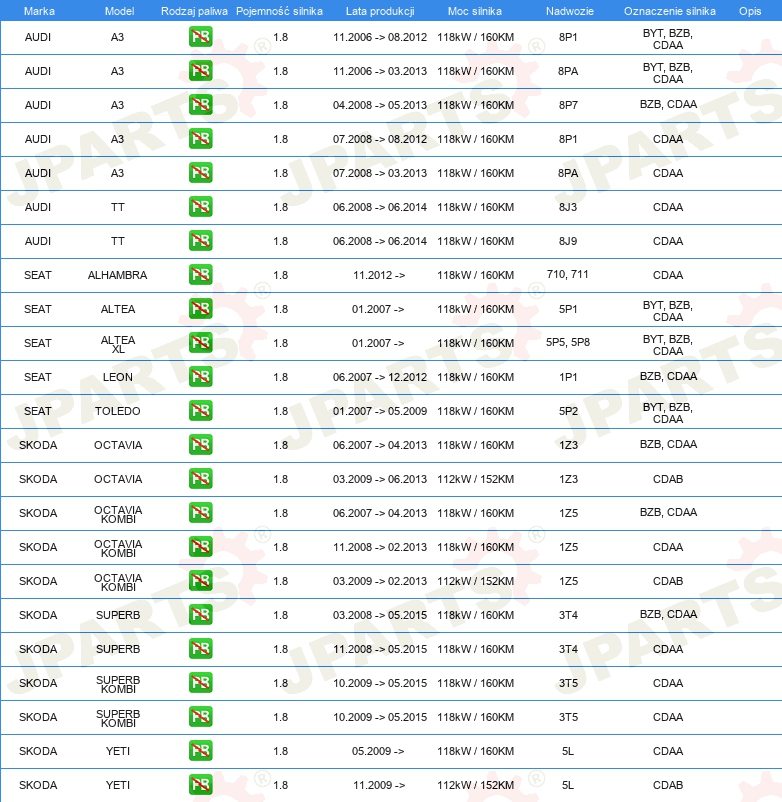782x802 pixels.
Task: Click fuel icon in Seat Toledo row
Action: [200, 411]
